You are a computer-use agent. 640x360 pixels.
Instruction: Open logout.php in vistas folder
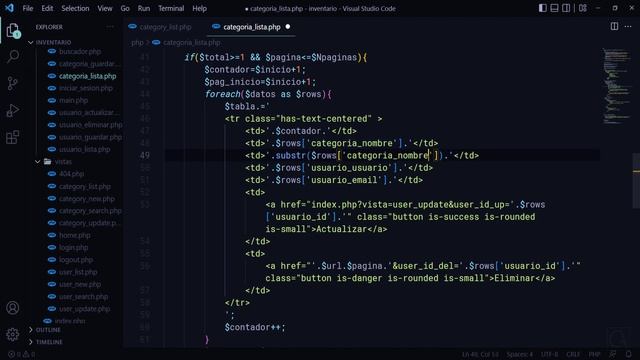tap(76, 260)
